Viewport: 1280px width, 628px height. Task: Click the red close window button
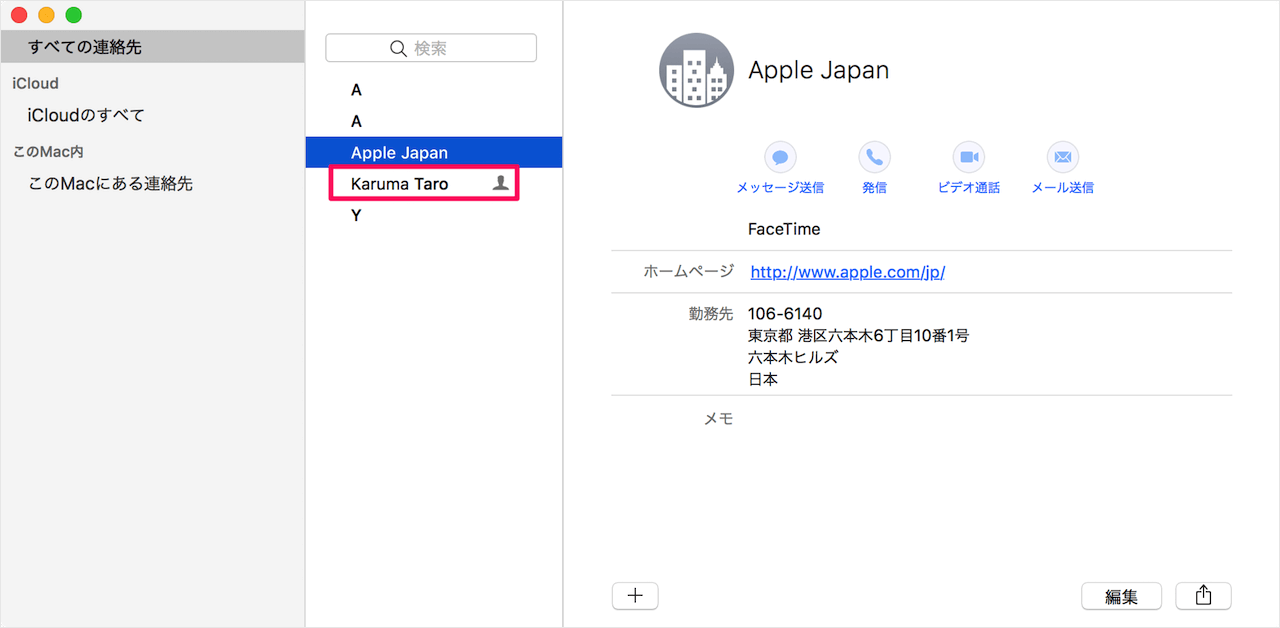tap(19, 16)
